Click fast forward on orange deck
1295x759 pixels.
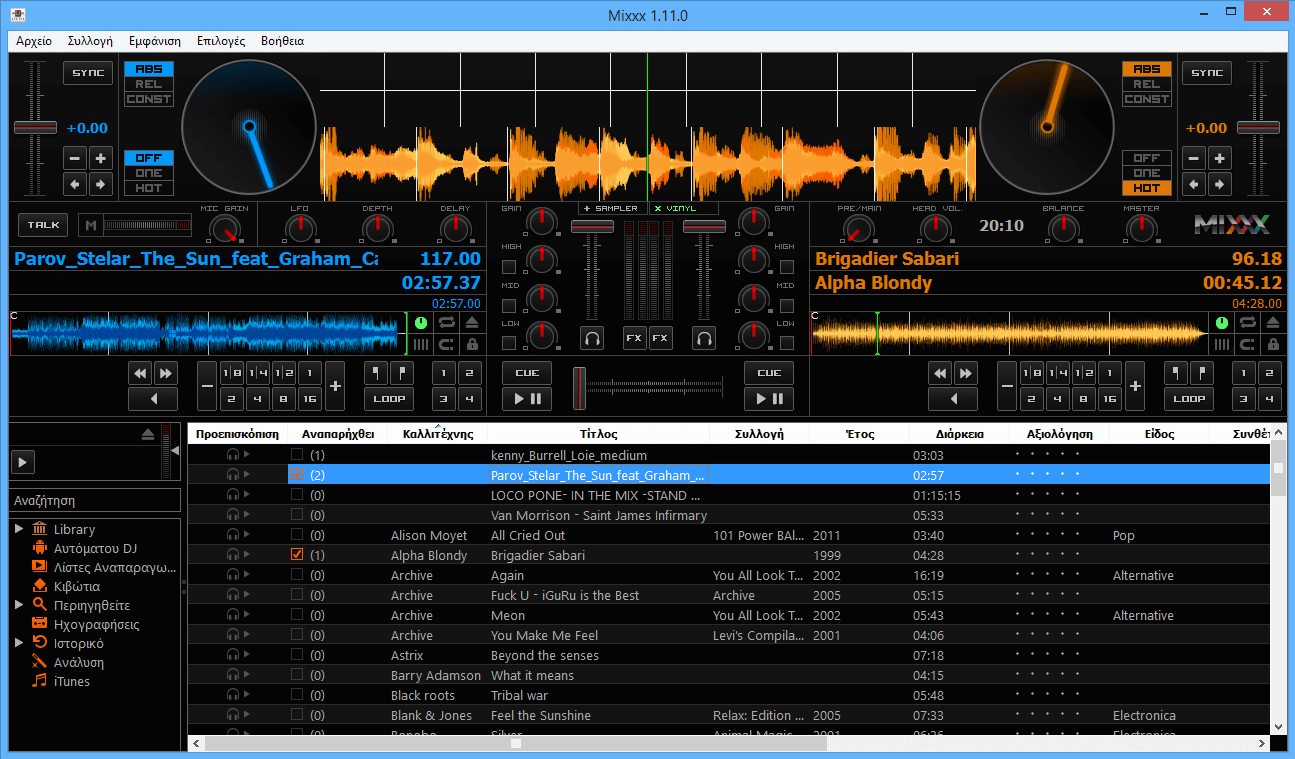(x=966, y=374)
